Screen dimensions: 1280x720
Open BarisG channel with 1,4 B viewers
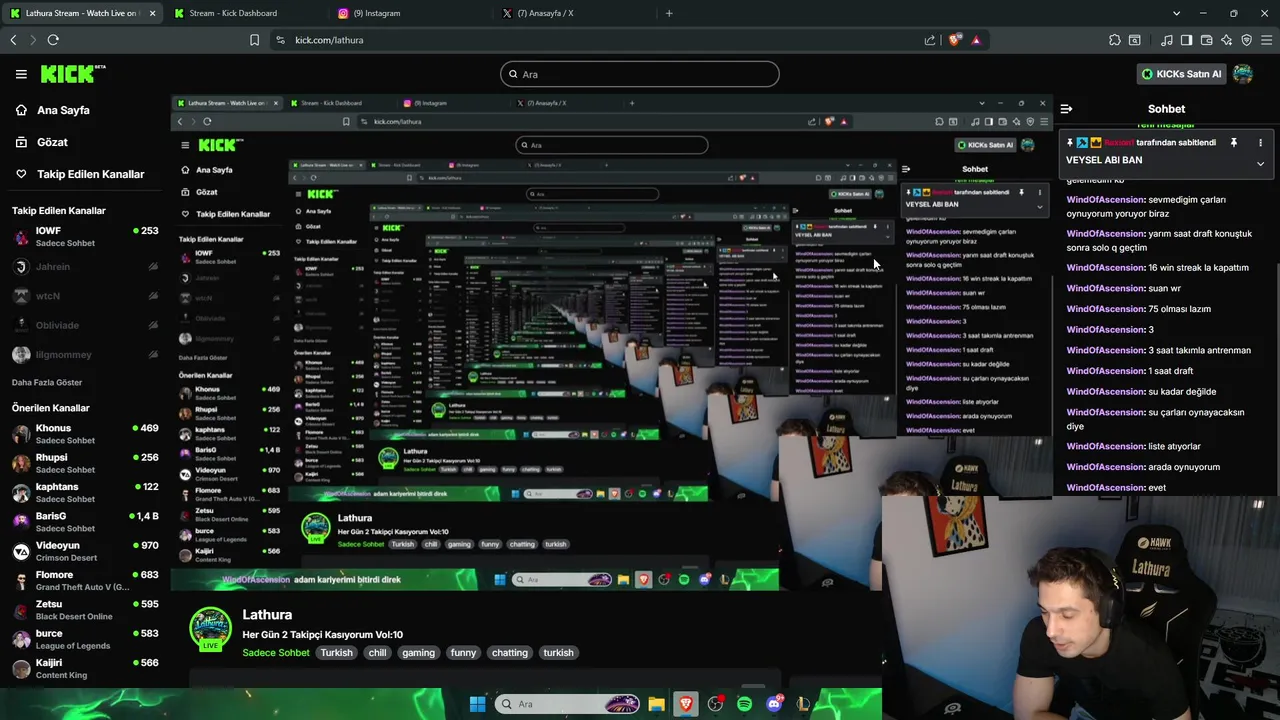(85, 522)
